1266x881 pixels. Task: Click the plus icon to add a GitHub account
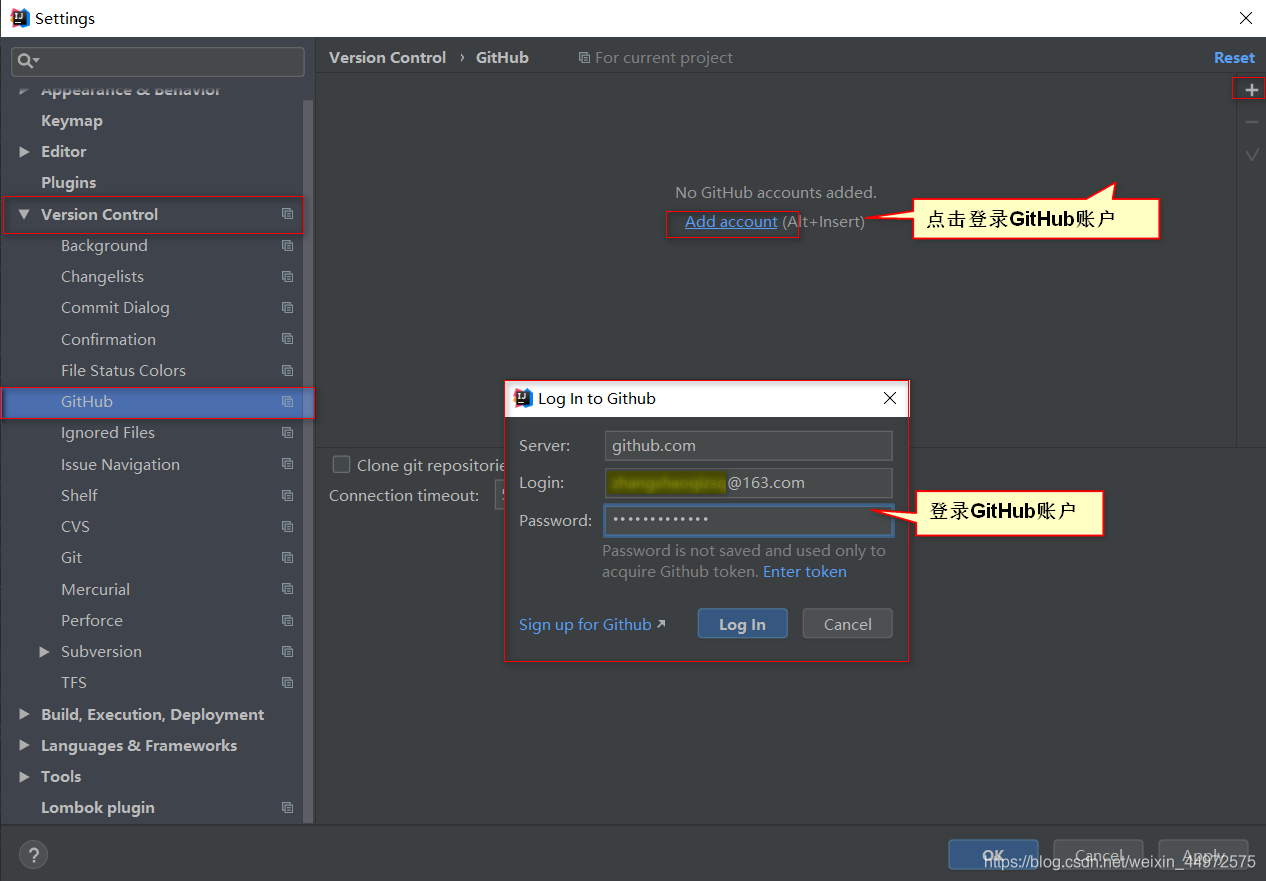pos(1251,90)
